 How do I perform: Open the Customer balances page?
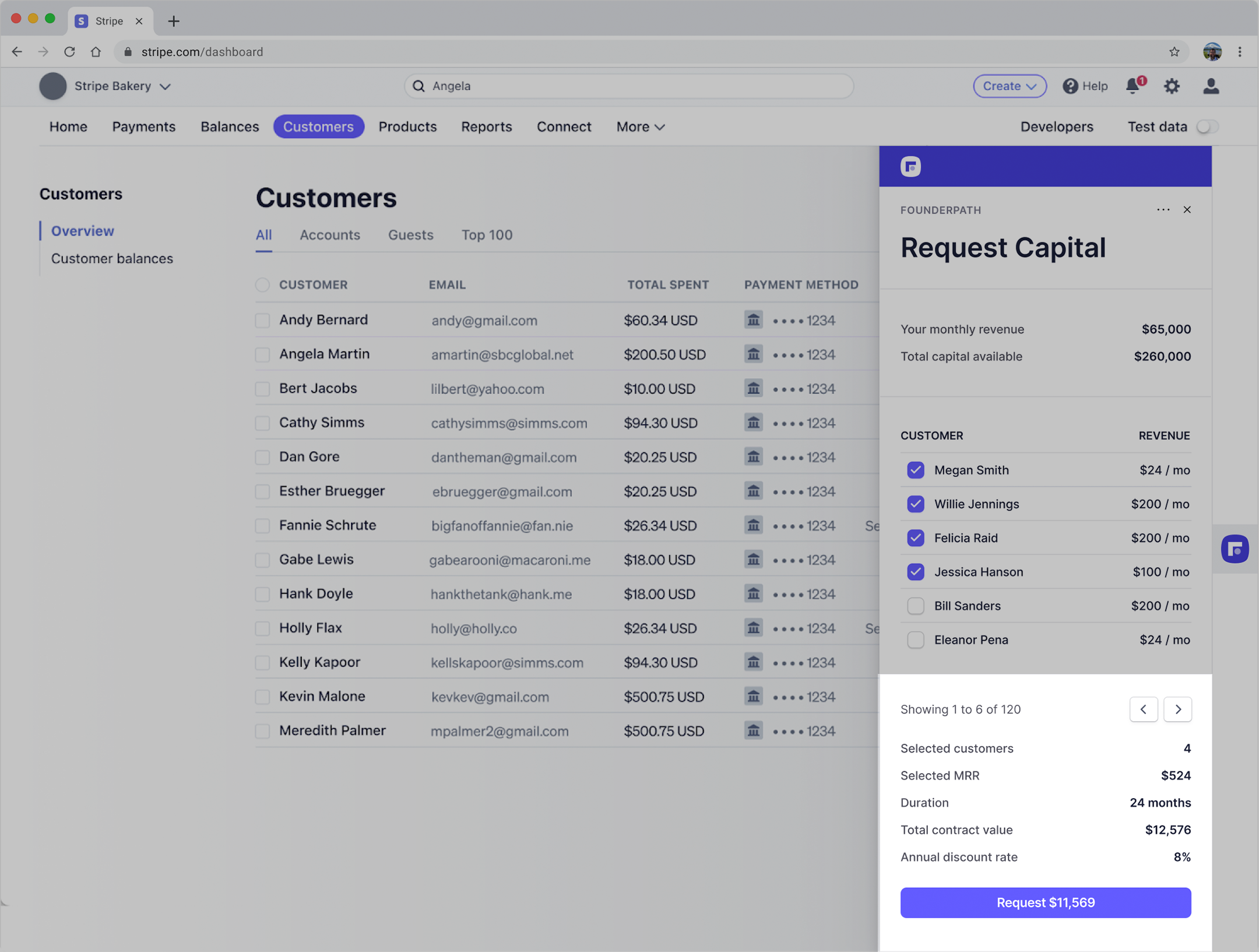tap(112, 258)
